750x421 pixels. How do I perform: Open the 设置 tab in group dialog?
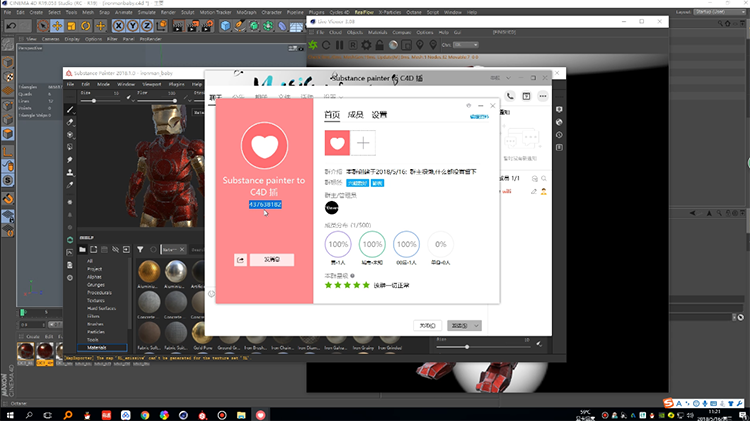[379, 115]
